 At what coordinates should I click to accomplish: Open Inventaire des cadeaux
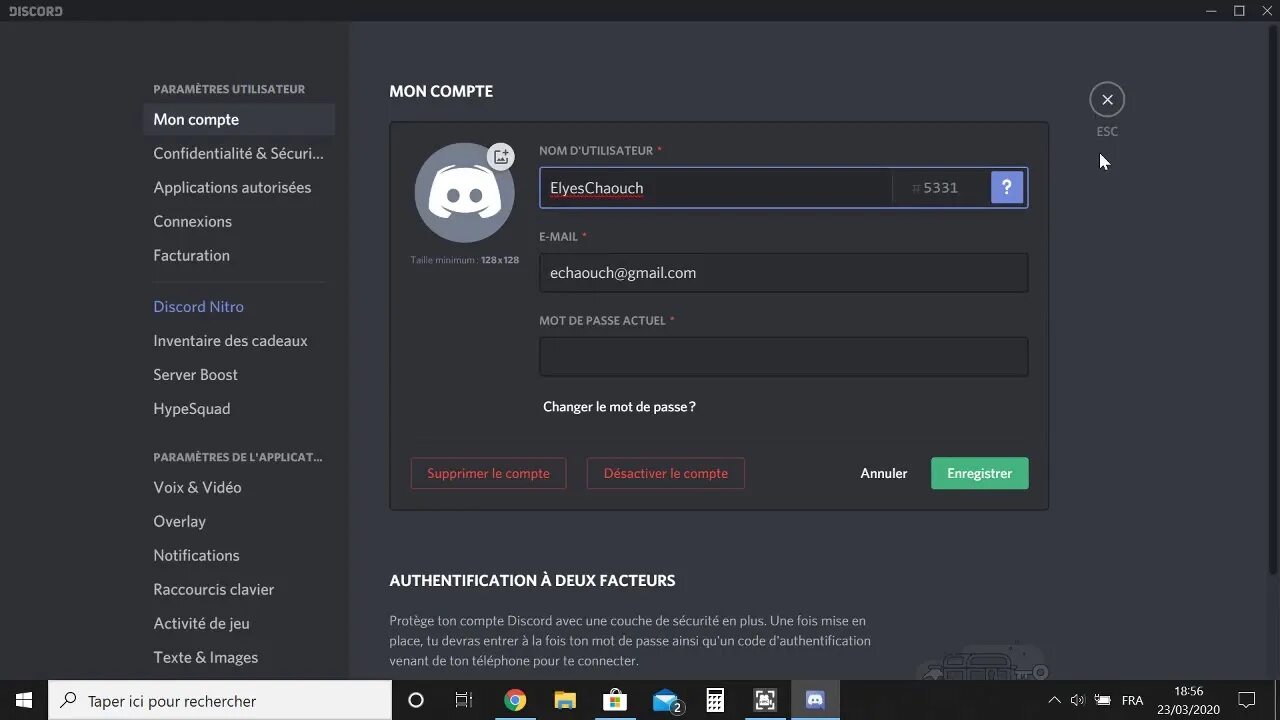pos(239,340)
